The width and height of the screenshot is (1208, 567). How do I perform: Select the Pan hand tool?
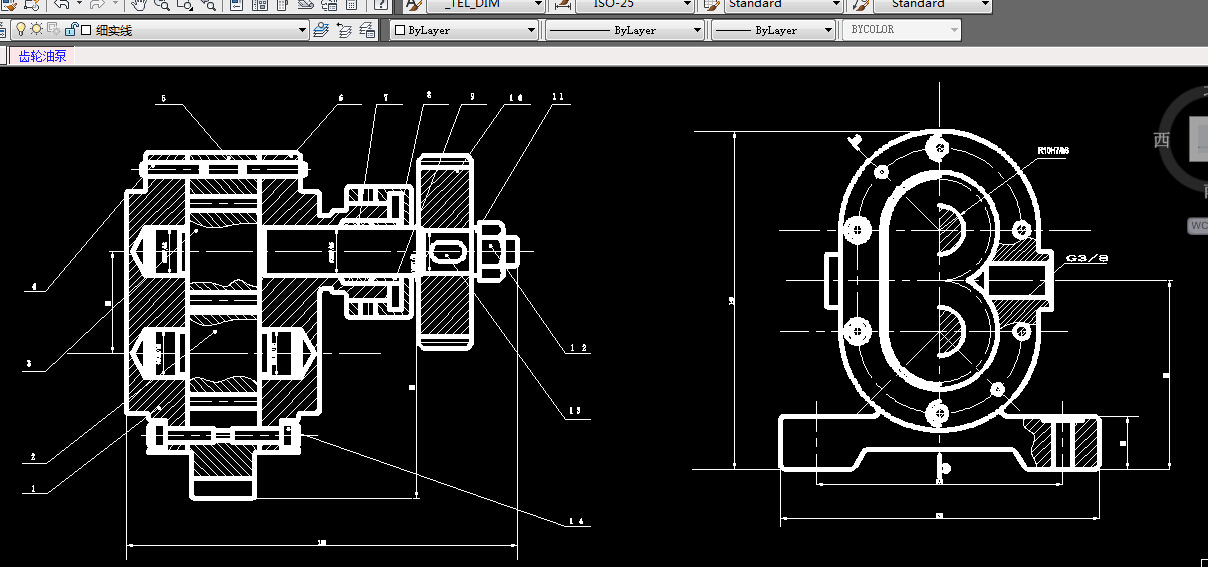tap(138, 5)
